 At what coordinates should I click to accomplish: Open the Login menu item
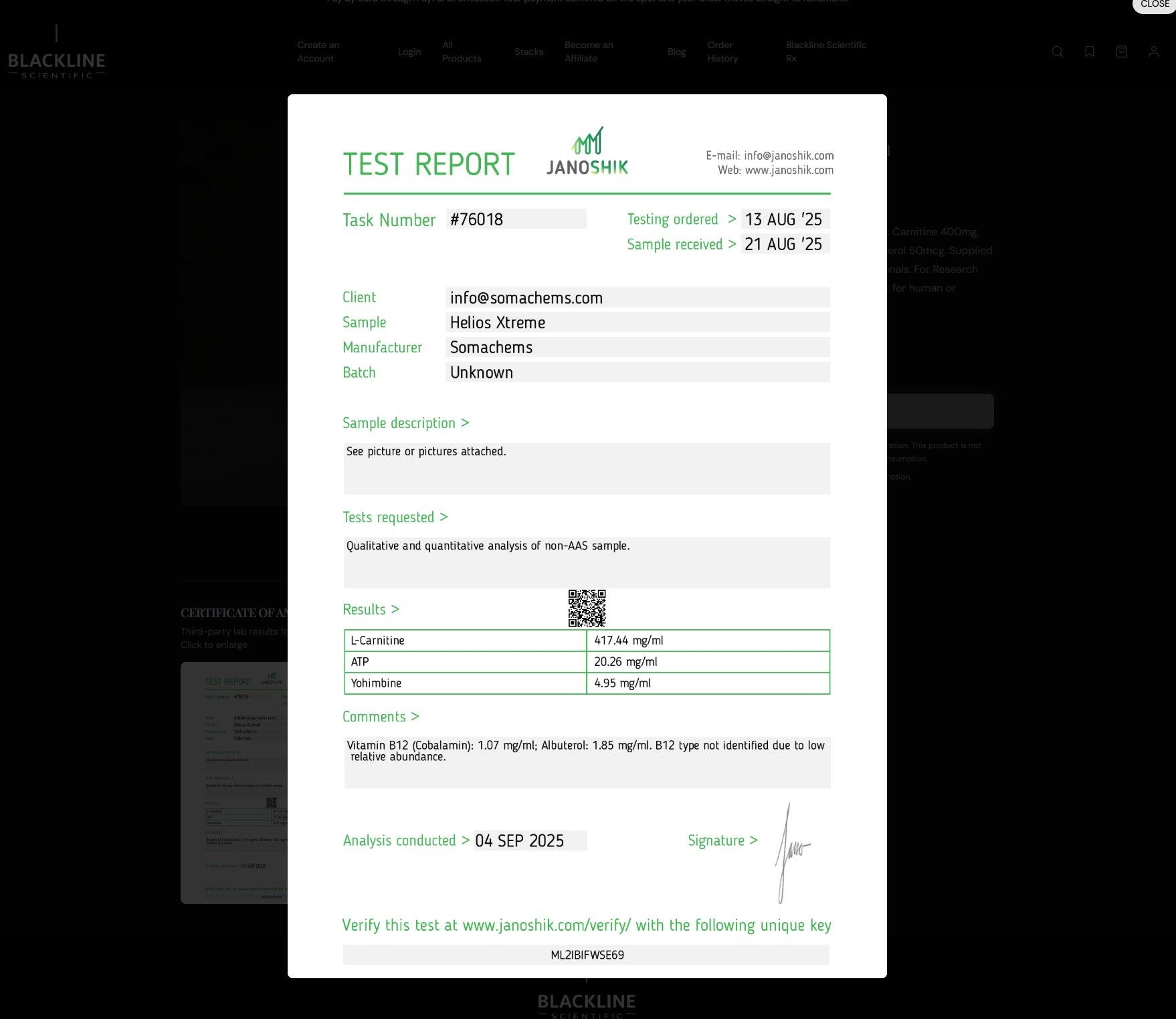click(409, 51)
